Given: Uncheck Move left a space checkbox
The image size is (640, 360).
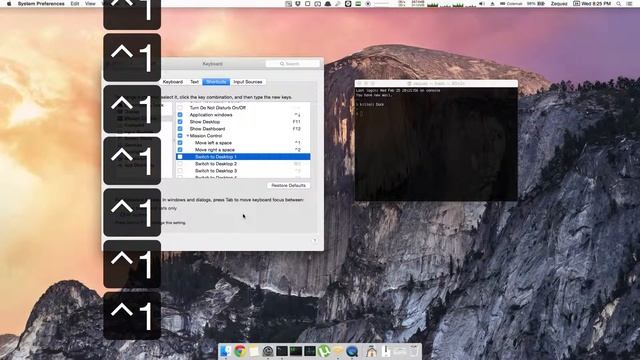Looking at the screenshot, I should pos(180,143).
